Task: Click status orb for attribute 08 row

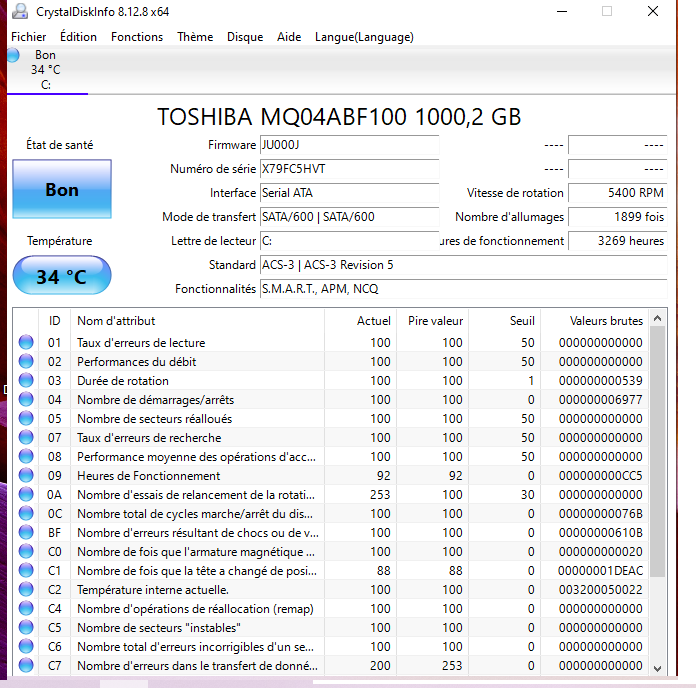Action: coord(26,456)
